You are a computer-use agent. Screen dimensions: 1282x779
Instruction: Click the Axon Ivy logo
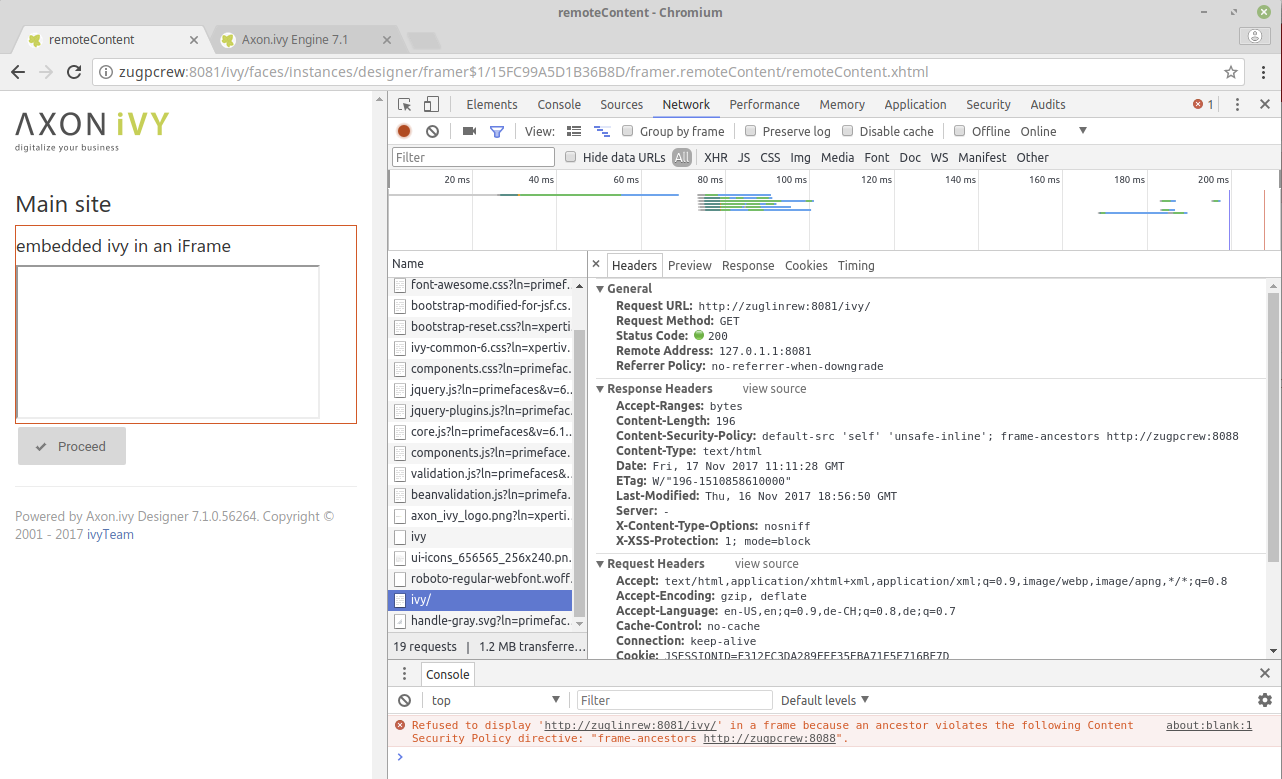pyautogui.click(x=92, y=130)
